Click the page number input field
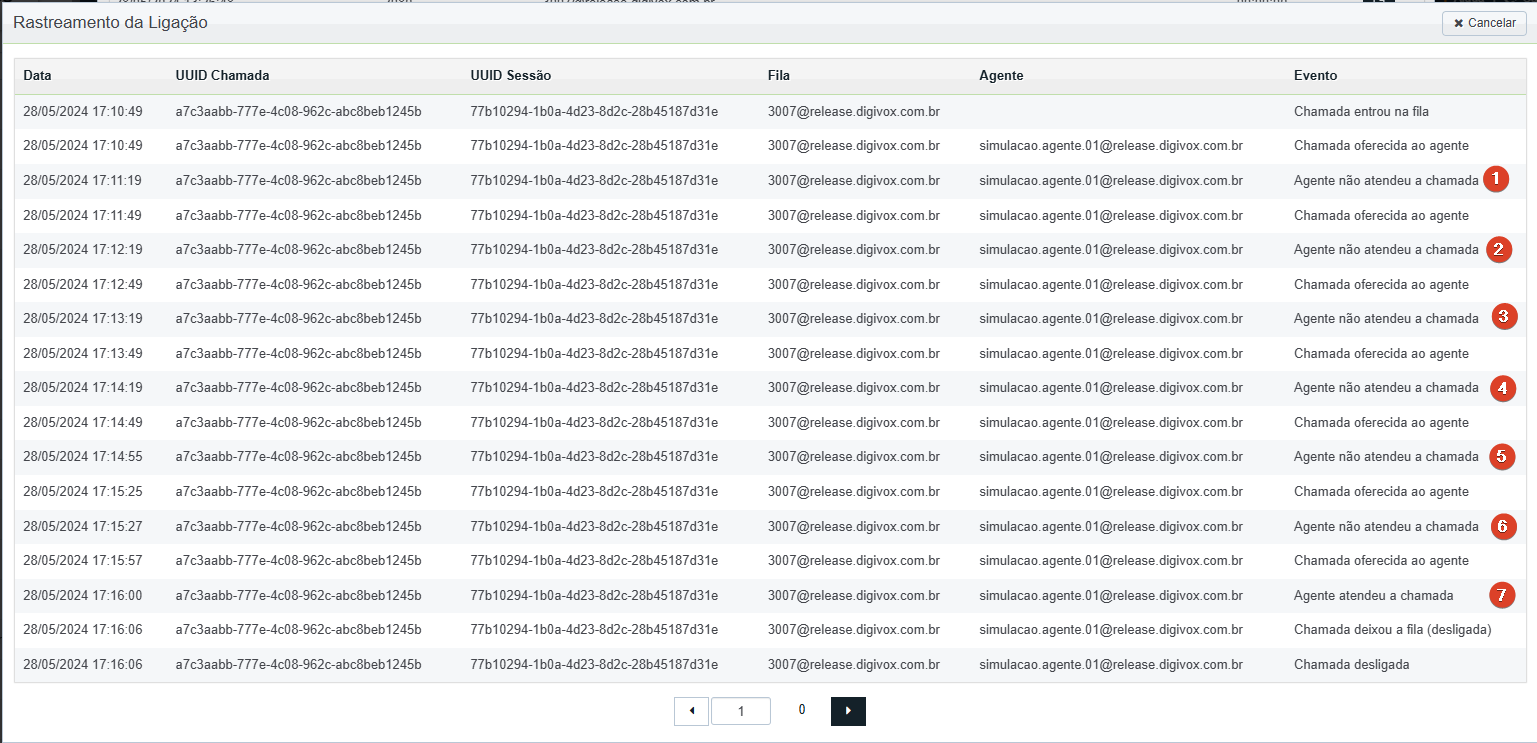Viewport: 1537px width, 743px height. (x=741, y=711)
